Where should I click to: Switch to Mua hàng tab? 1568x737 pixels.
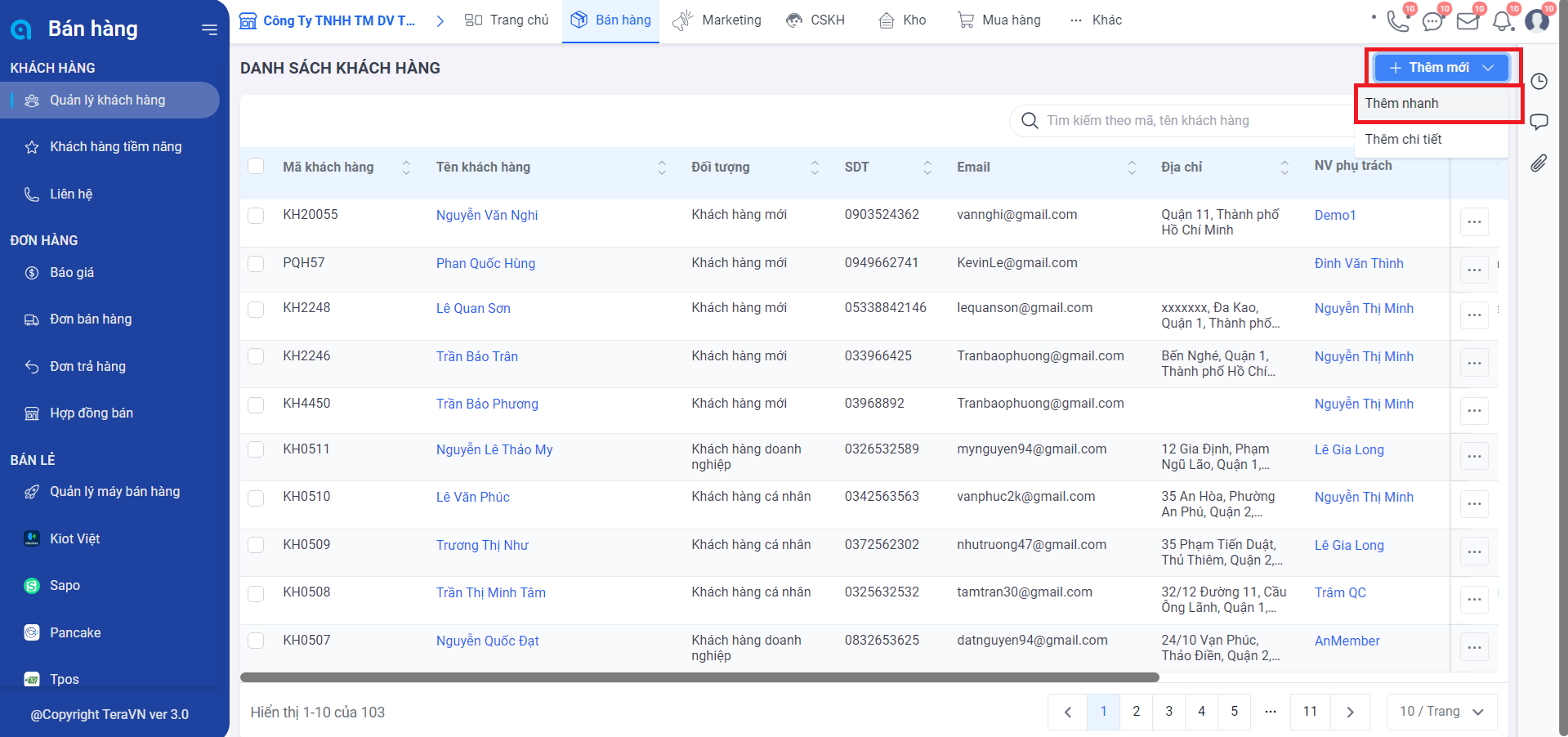999,20
